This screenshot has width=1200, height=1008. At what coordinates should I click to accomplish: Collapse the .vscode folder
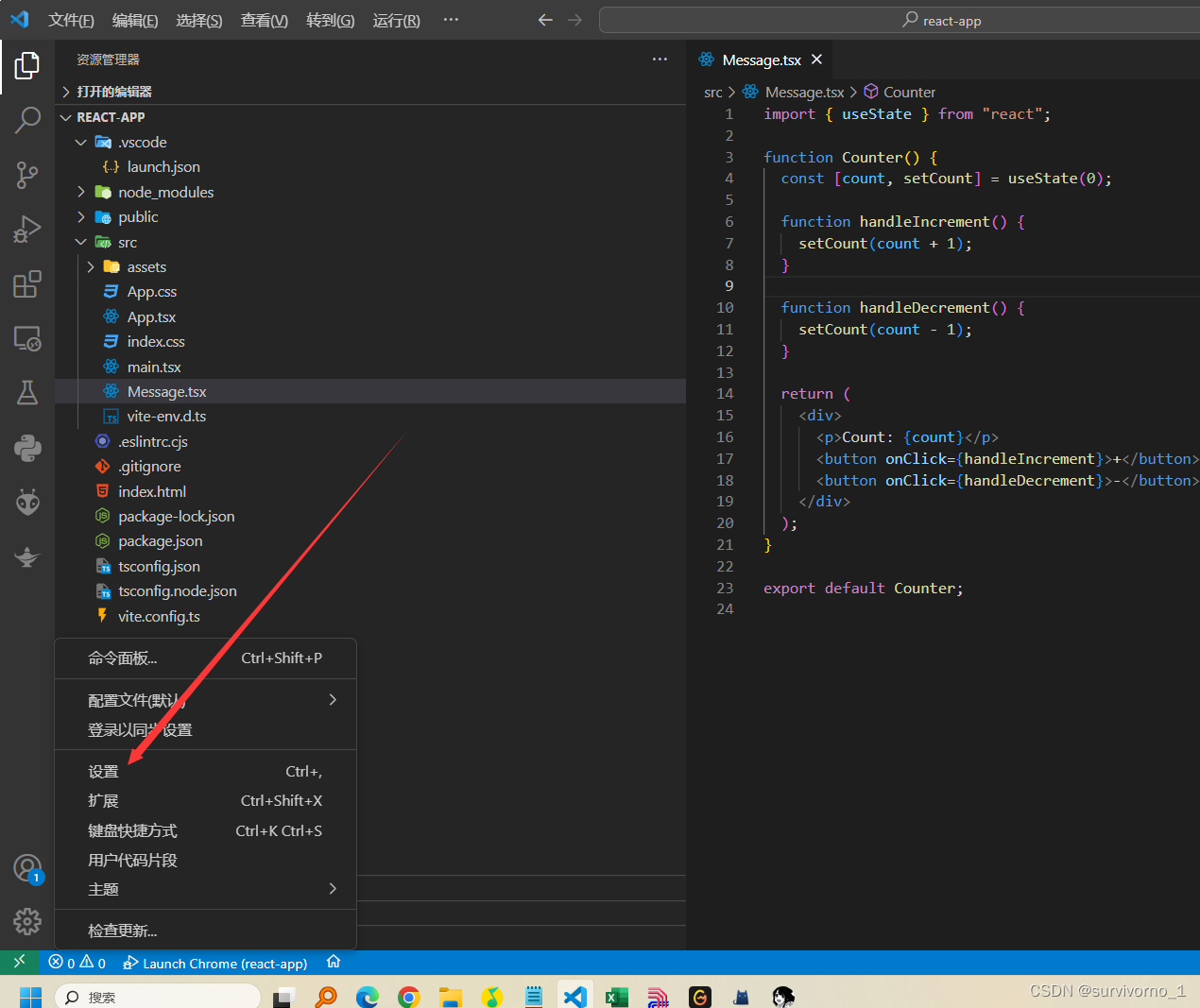(80, 142)
